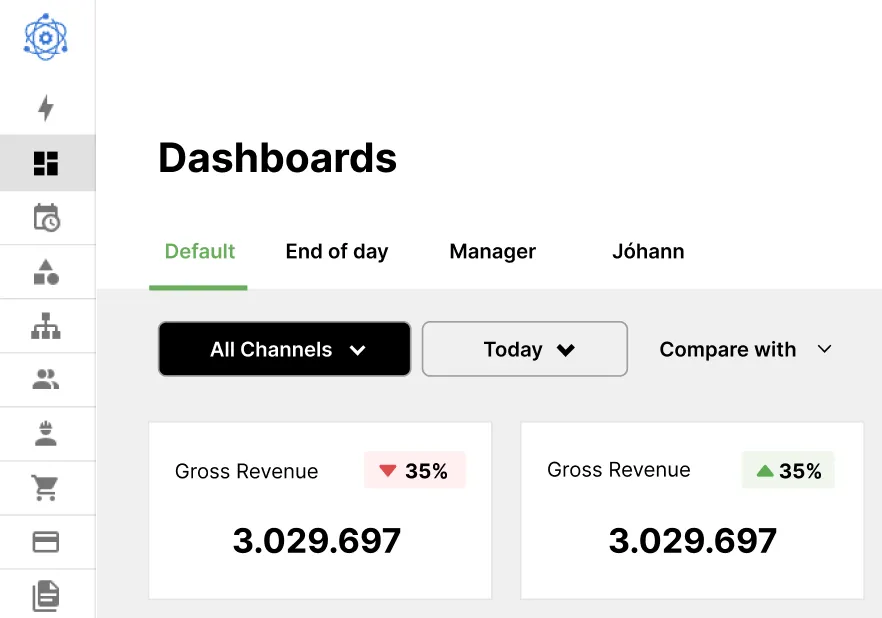Open the lightning bolt sidebar item
Screen dimensions: 882x618
(46, 108)
